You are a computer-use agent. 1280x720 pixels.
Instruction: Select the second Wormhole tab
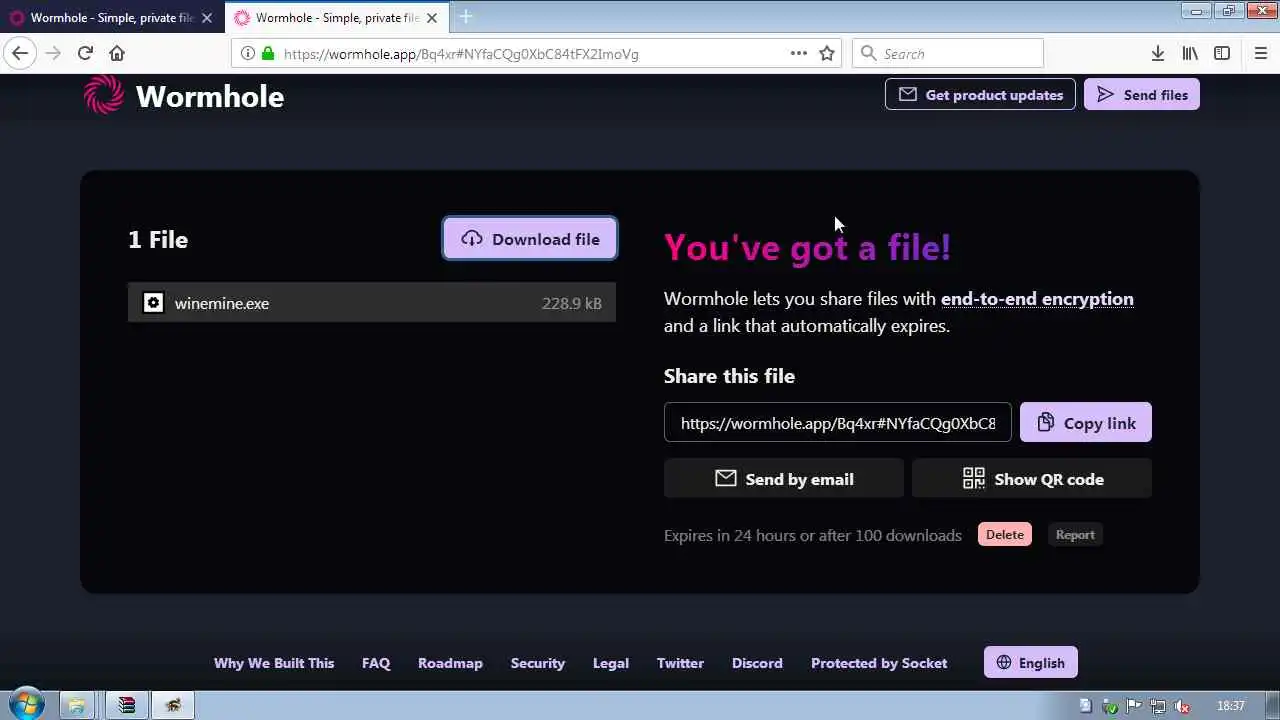coord(337,18)
